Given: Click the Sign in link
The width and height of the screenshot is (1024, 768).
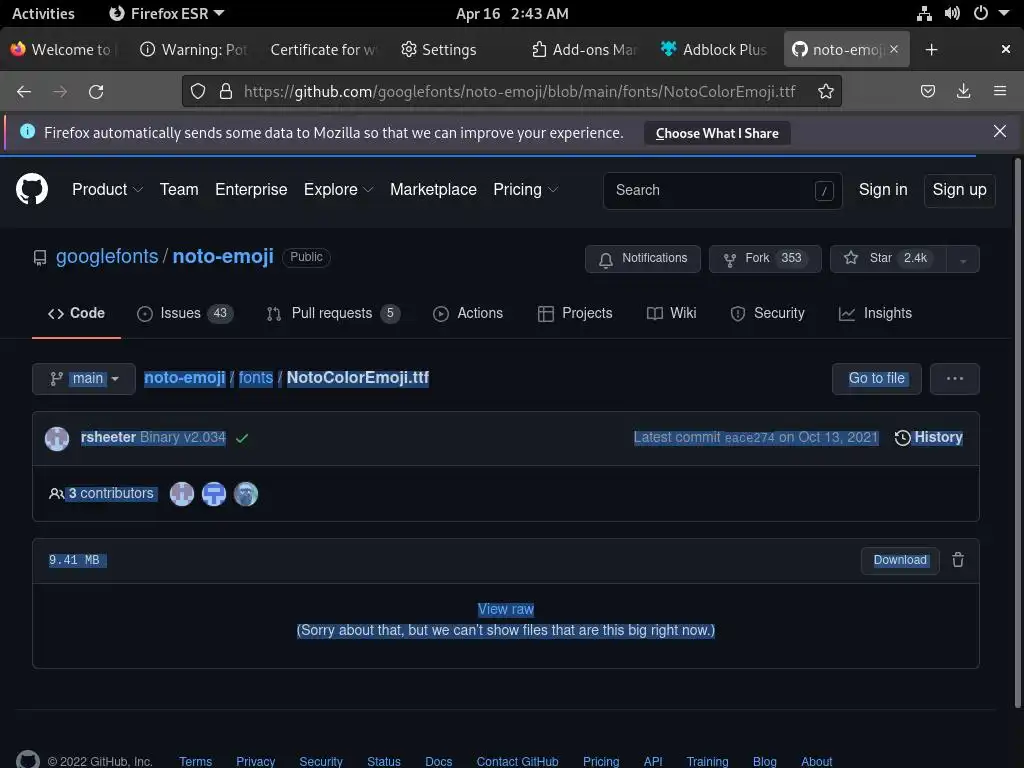Looking at the screenshot, I should click(x=883, y=190).
